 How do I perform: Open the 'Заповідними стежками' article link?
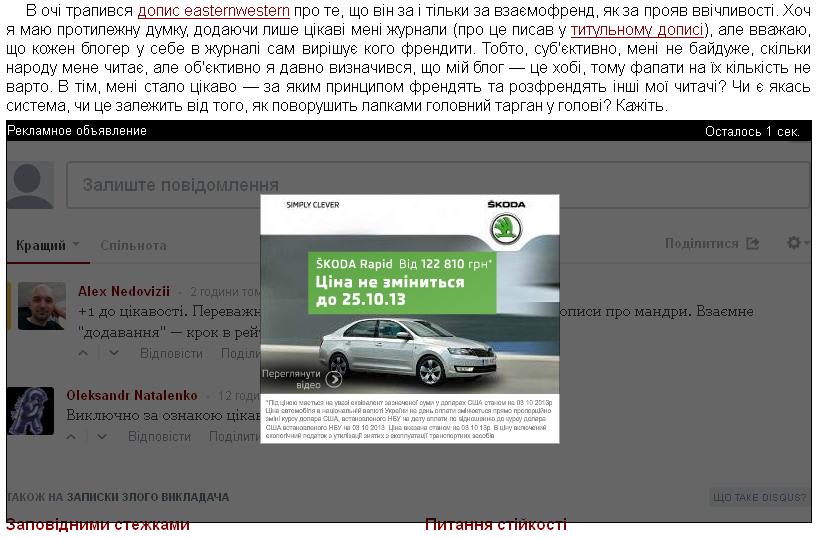(x=98, y=524)
